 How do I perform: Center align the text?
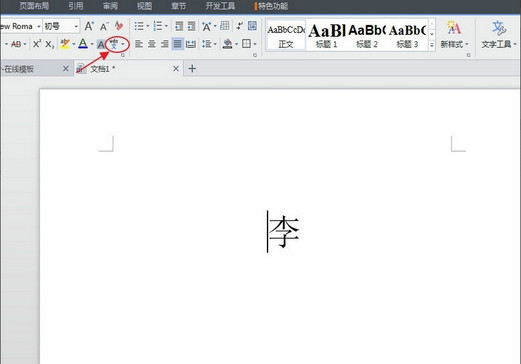(x=152, y=44)
